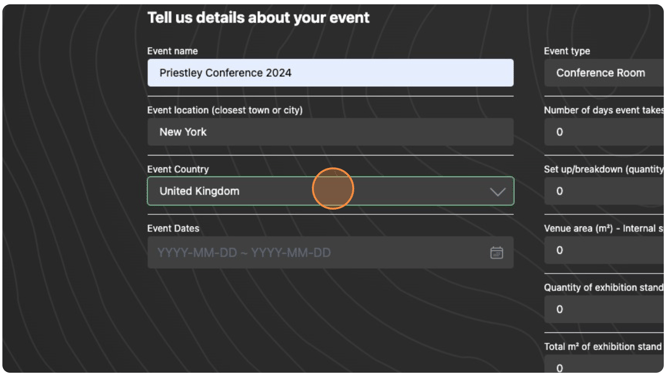670x378 pixels.
Task: Click the Venue area value field
Action: tap(604, 250)
